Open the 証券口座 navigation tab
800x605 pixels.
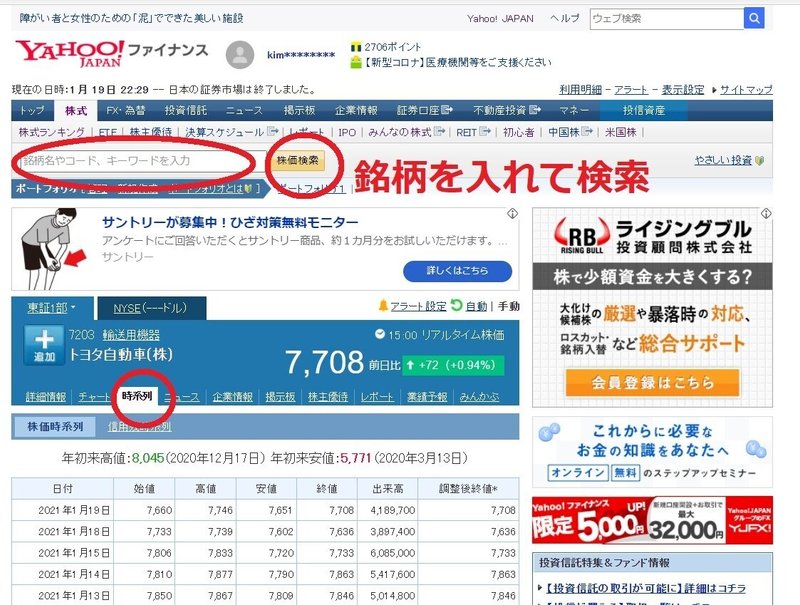424,110
